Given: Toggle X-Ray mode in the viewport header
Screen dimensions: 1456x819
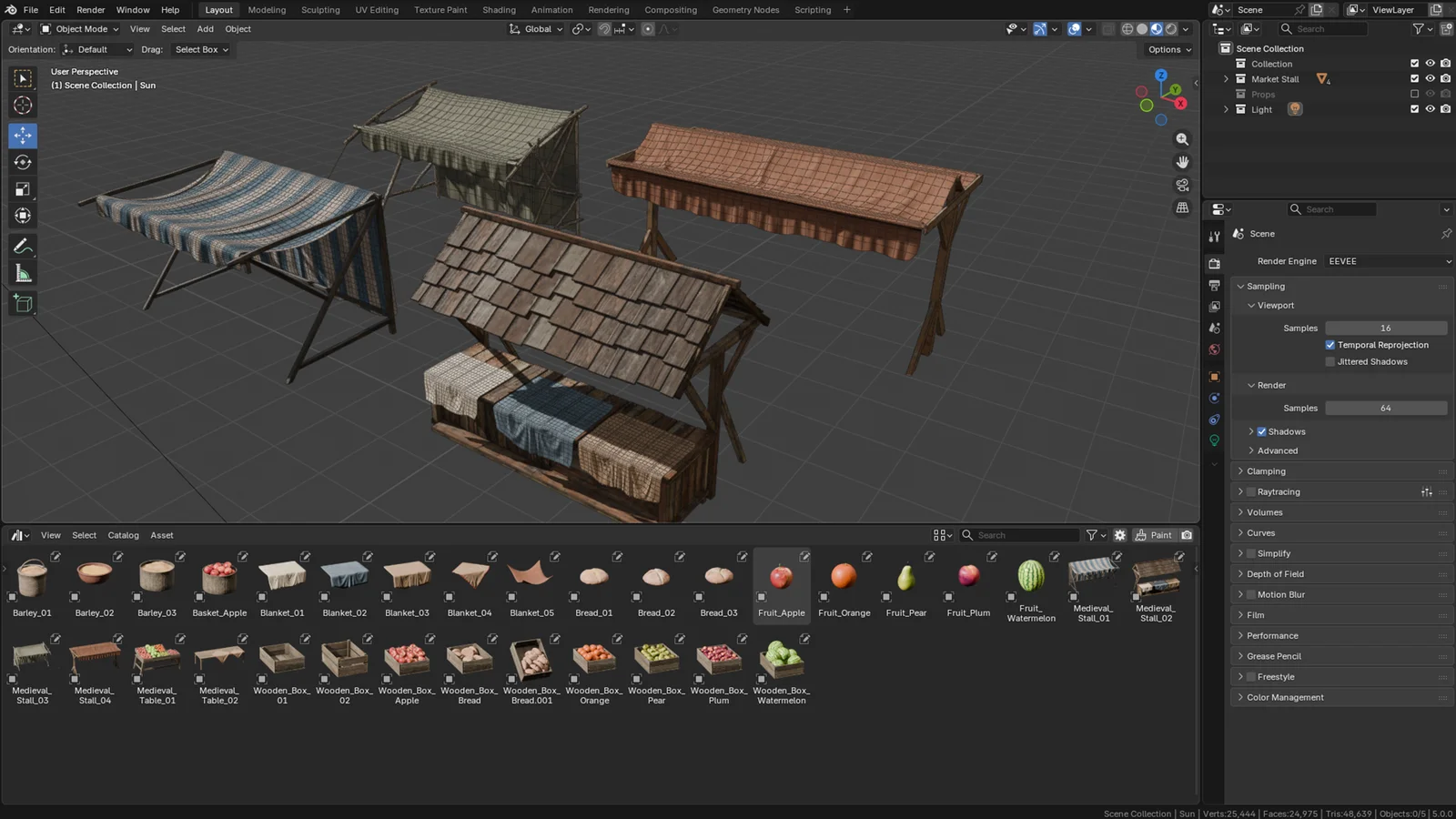Looking at the screenshot, I should coord(1108,28).
